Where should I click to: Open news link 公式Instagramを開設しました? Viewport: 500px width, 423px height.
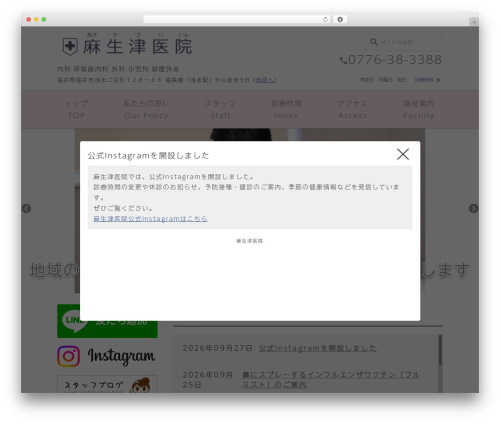pos(317,348)
